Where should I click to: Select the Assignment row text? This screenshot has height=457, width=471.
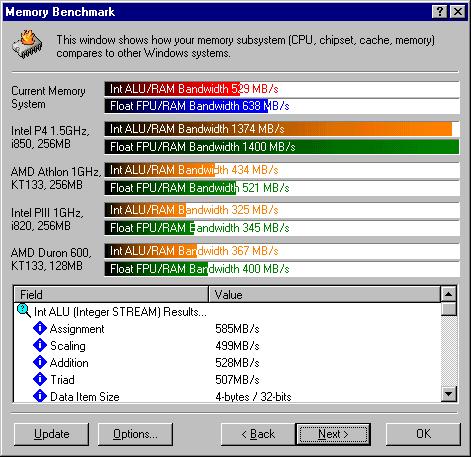77,329
